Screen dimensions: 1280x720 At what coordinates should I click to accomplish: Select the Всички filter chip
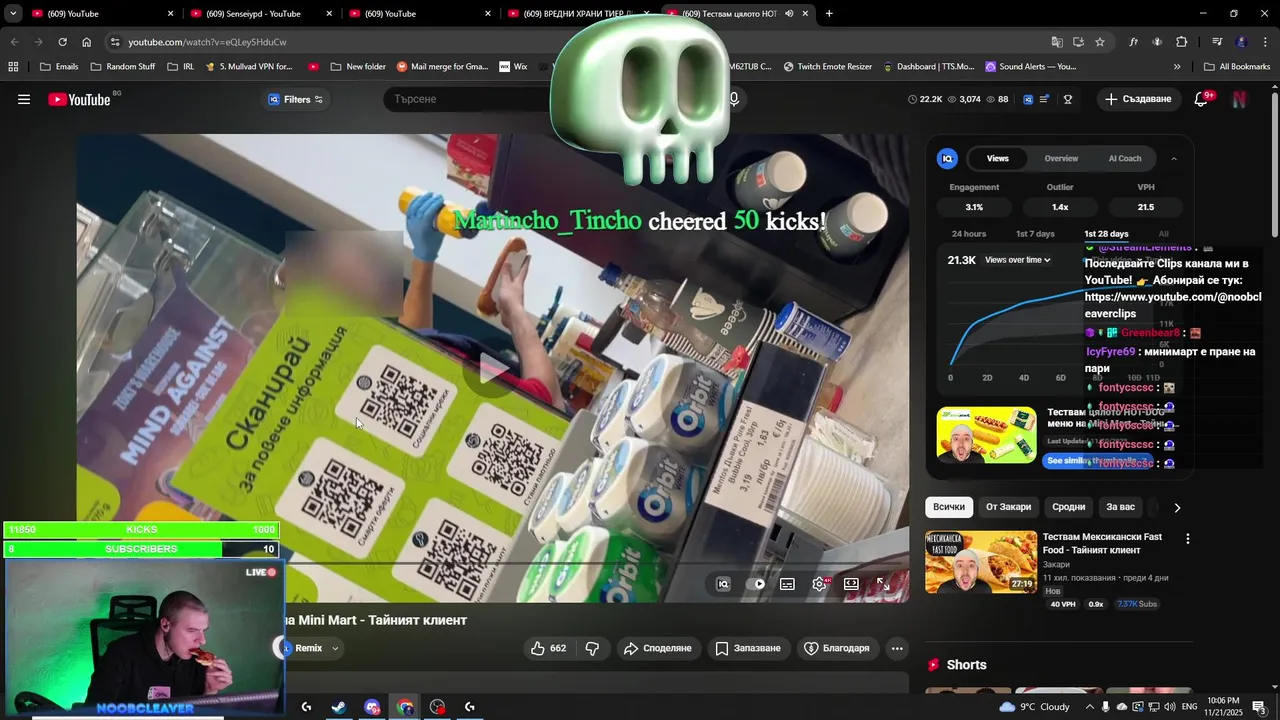[949, 507]
